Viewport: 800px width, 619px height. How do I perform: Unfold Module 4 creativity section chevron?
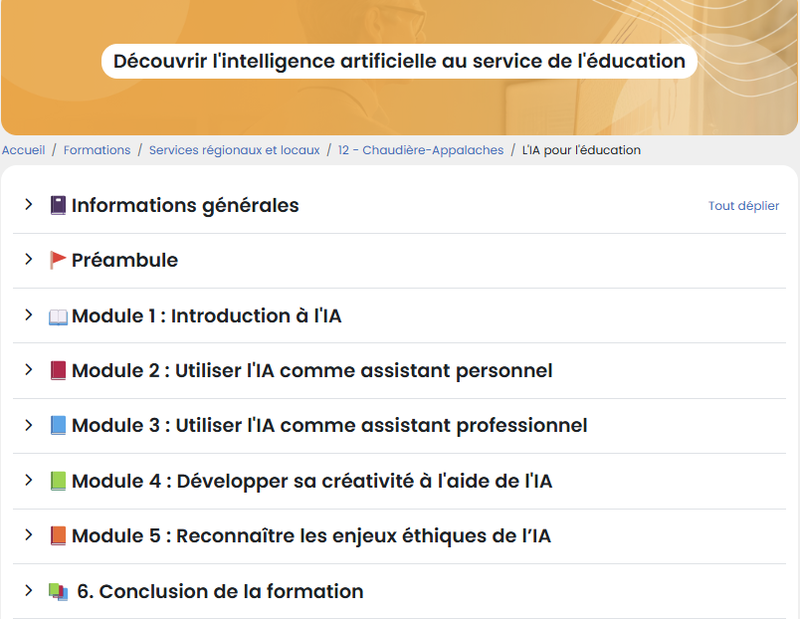29,480
